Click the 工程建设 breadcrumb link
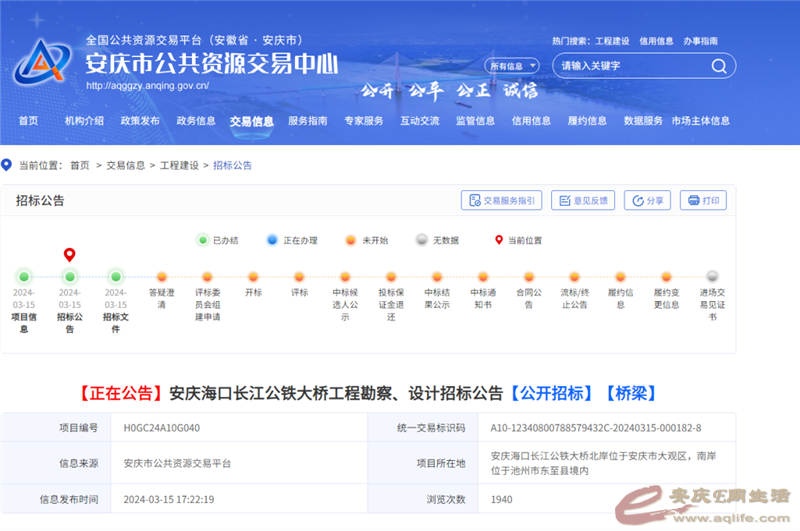This screenshot has width=800, height=531. [x=179, y=165]
